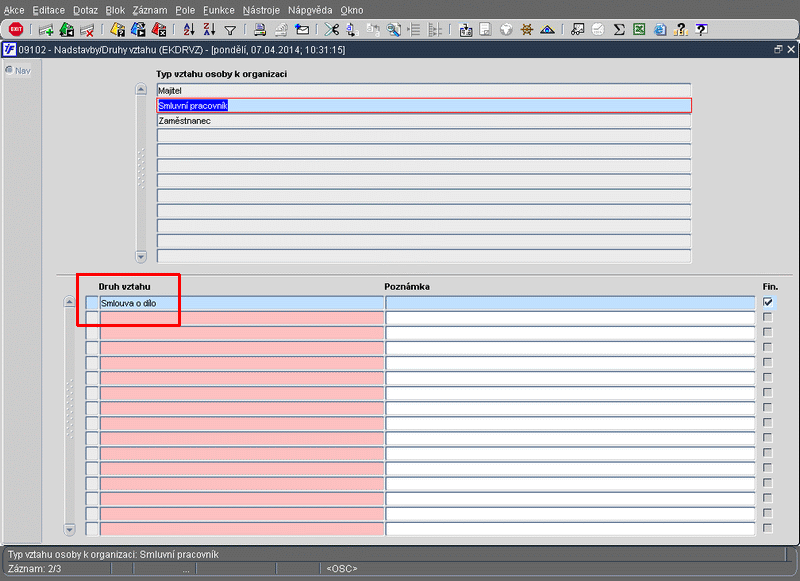Viewport: 800px width, 581px height.
Task: Open the Internet Explorer icon in the toolbar
Action: 660,30
